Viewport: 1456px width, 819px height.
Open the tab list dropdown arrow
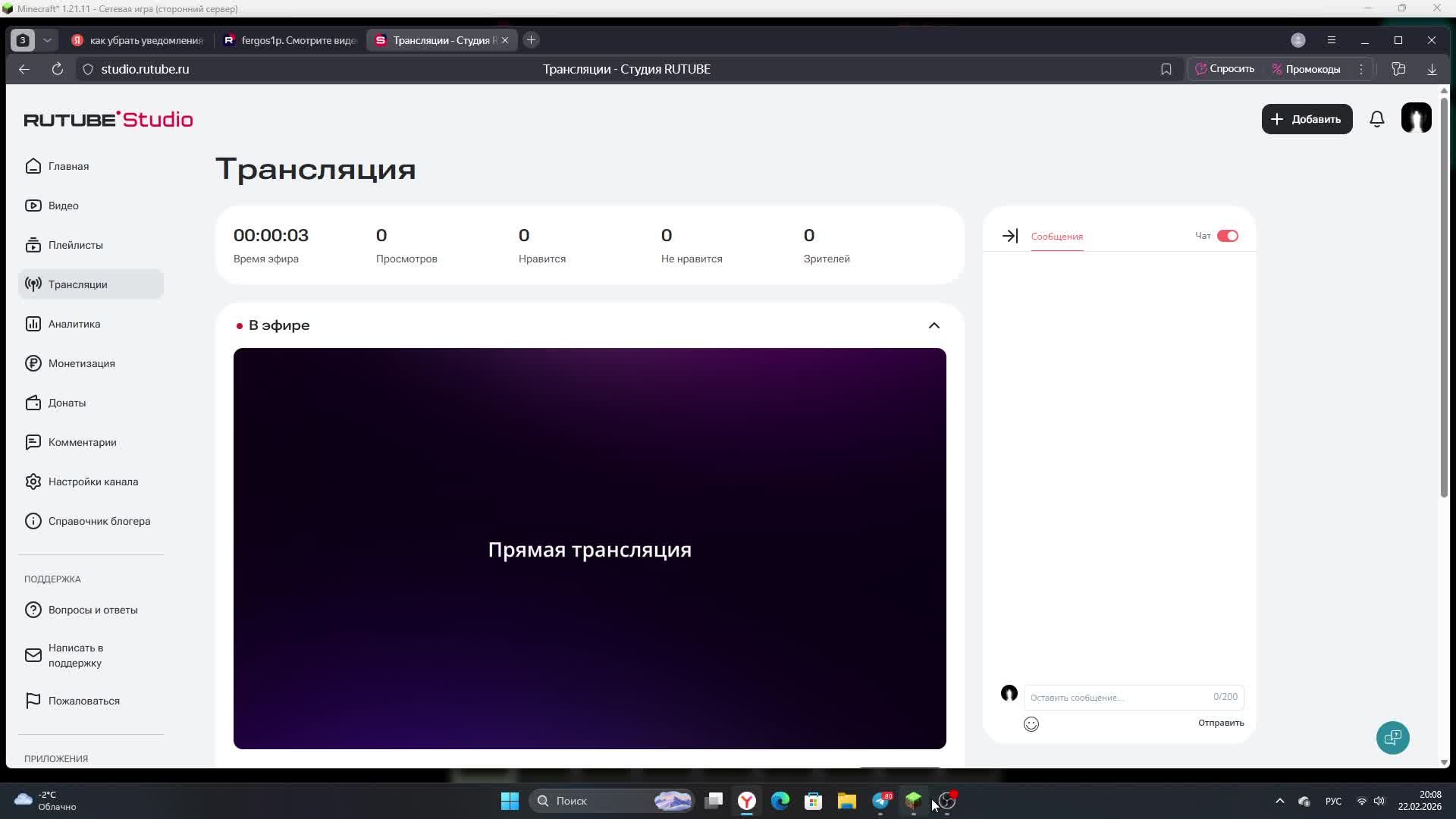[47, 40]
